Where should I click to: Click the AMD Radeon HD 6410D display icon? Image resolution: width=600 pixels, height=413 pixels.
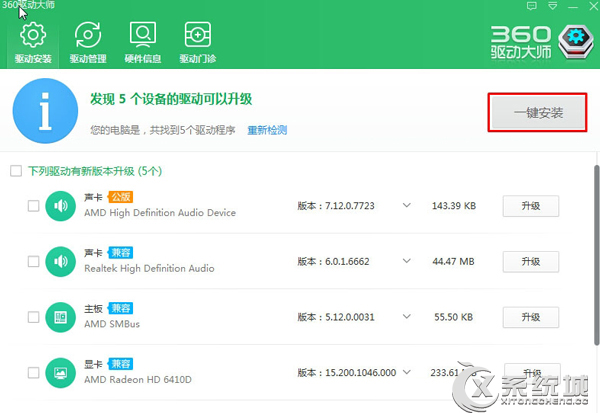pyautogui.click(x=60, y=372)
